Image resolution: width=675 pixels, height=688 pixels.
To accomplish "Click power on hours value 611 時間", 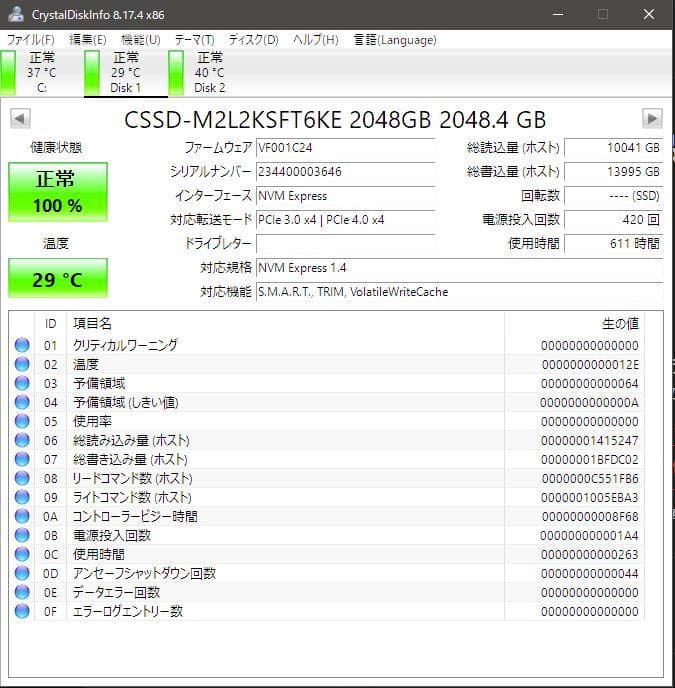I will pyautogui.click(x=614, y=244).
